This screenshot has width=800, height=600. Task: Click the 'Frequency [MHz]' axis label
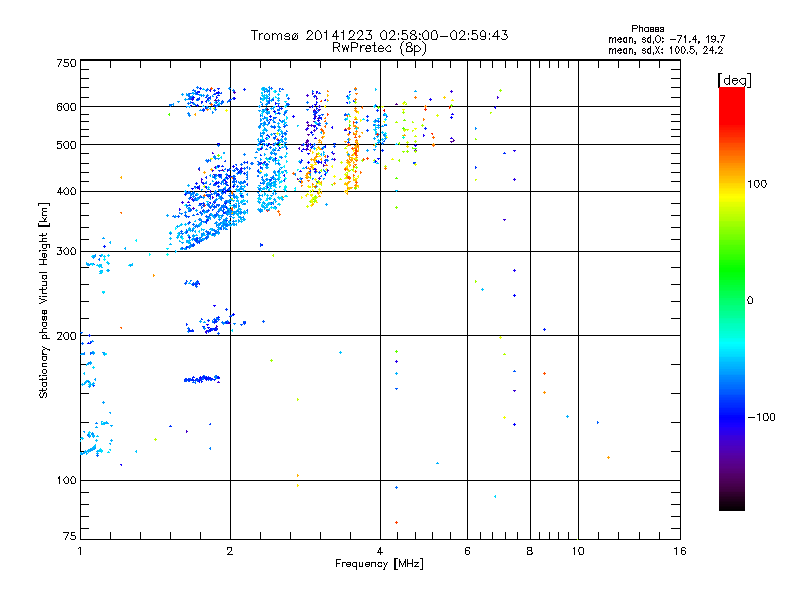click(379, 564)
